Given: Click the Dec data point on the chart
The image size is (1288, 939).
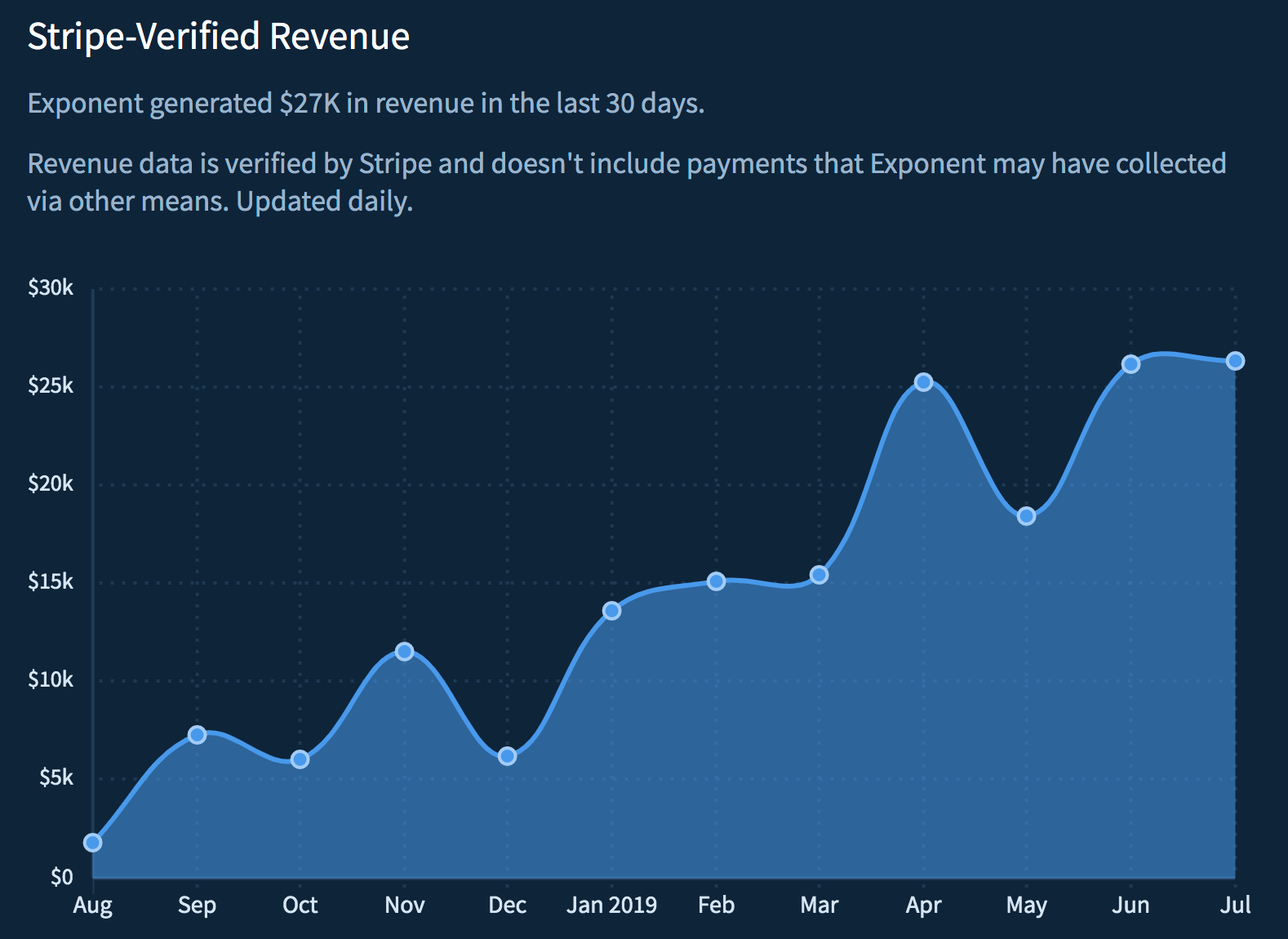Looking at the screenshot, I should 508,756.
